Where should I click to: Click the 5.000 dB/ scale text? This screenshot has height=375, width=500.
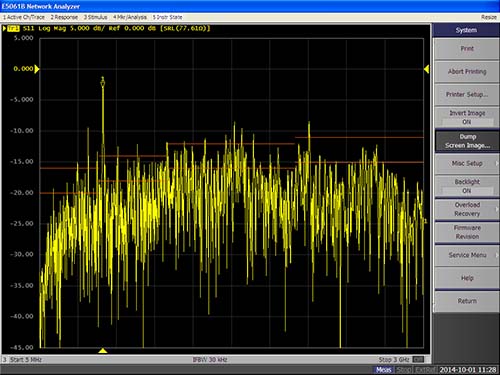pyautogui.click(x=88, y=28)
